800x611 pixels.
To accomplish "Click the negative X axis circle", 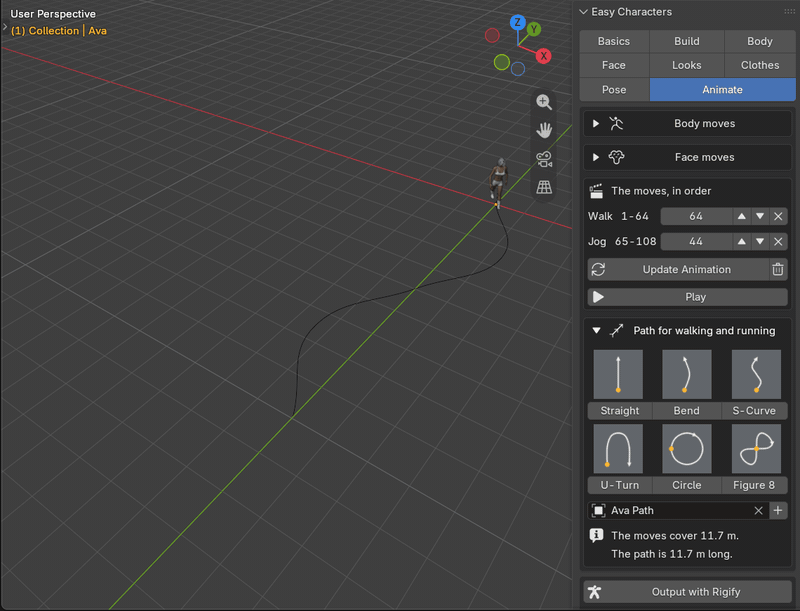I will point(492,35).
